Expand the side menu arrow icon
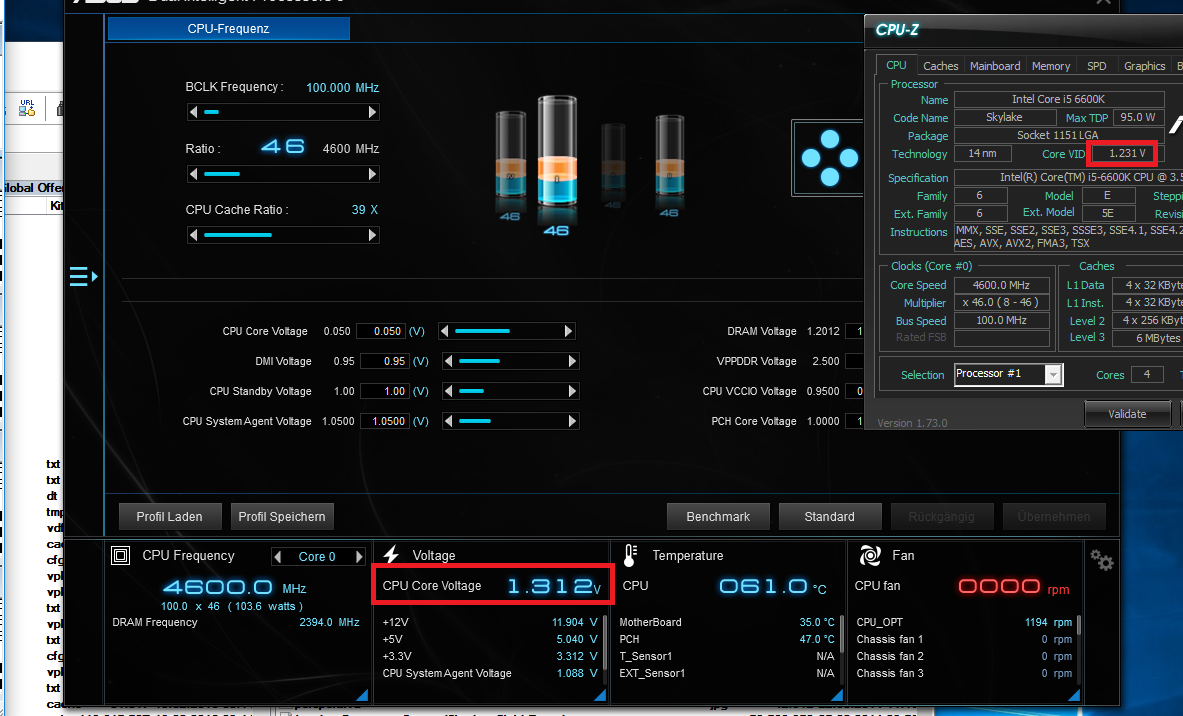 pos(83,277)
